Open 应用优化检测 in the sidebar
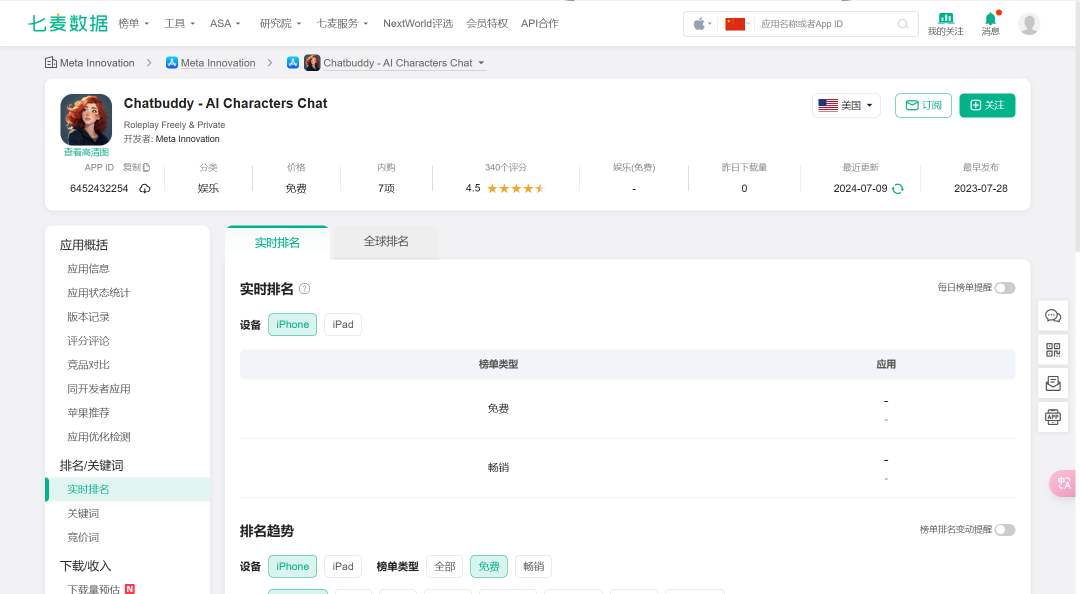The width and height of the screenshot is (1080, 594). click(x=98, y=437)
